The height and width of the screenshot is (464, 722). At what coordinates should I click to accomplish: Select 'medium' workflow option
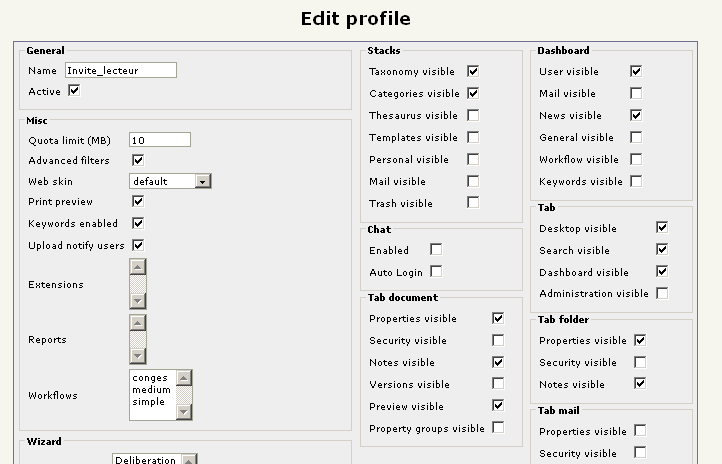[x=150, y=390]
